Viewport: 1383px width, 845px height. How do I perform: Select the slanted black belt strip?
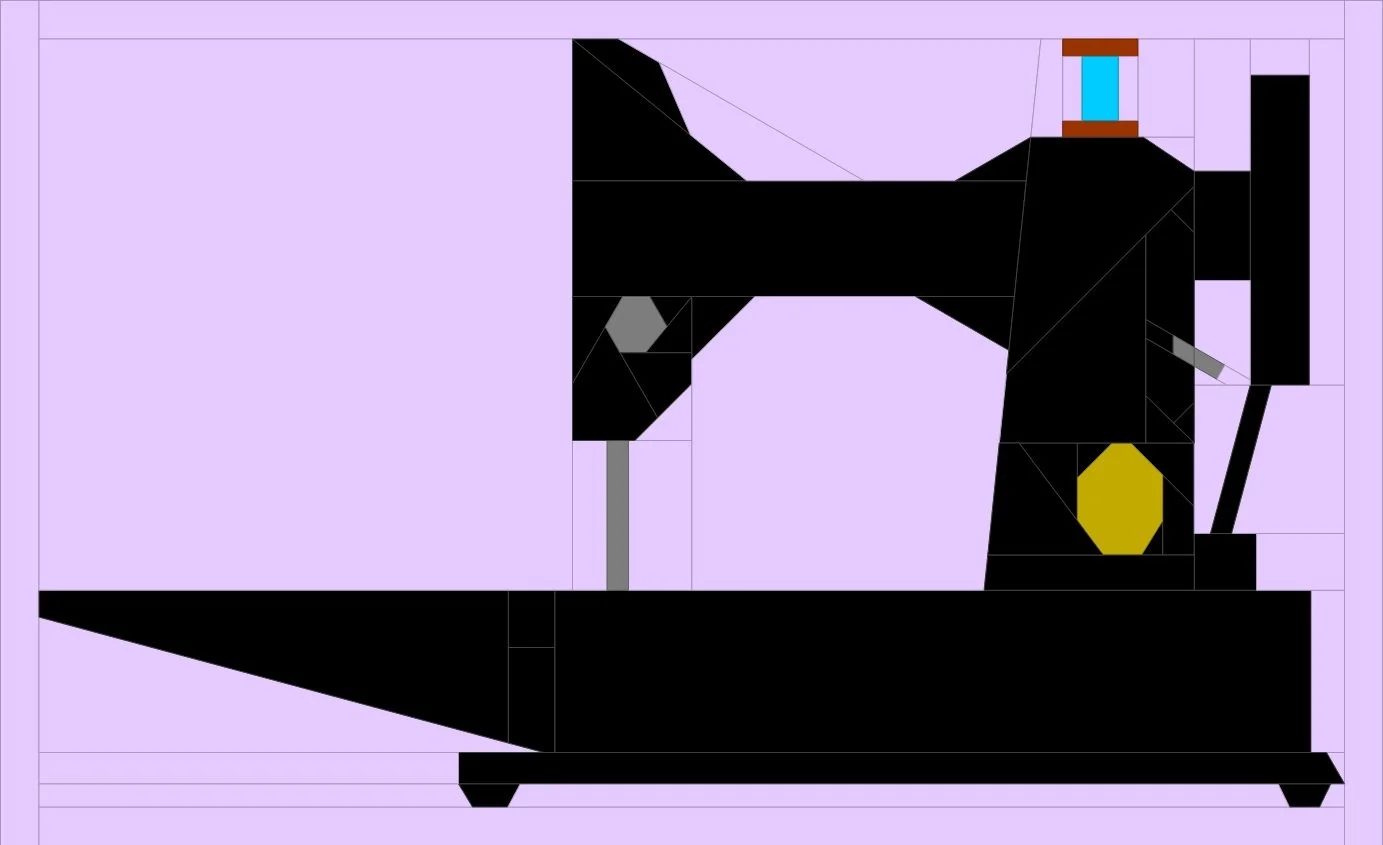(x=1241, y=459)
